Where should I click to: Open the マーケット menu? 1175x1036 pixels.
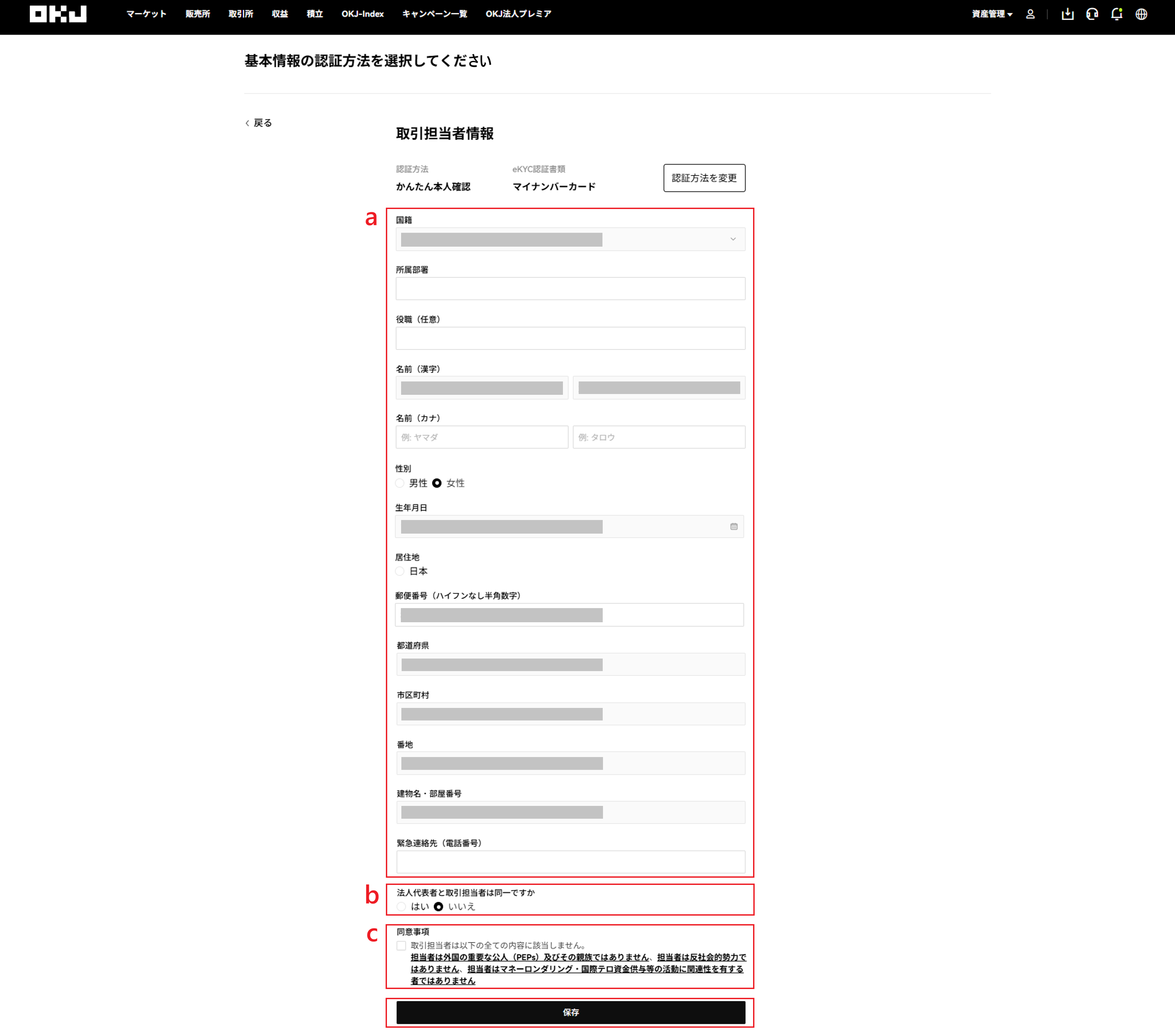pos(146,14)
